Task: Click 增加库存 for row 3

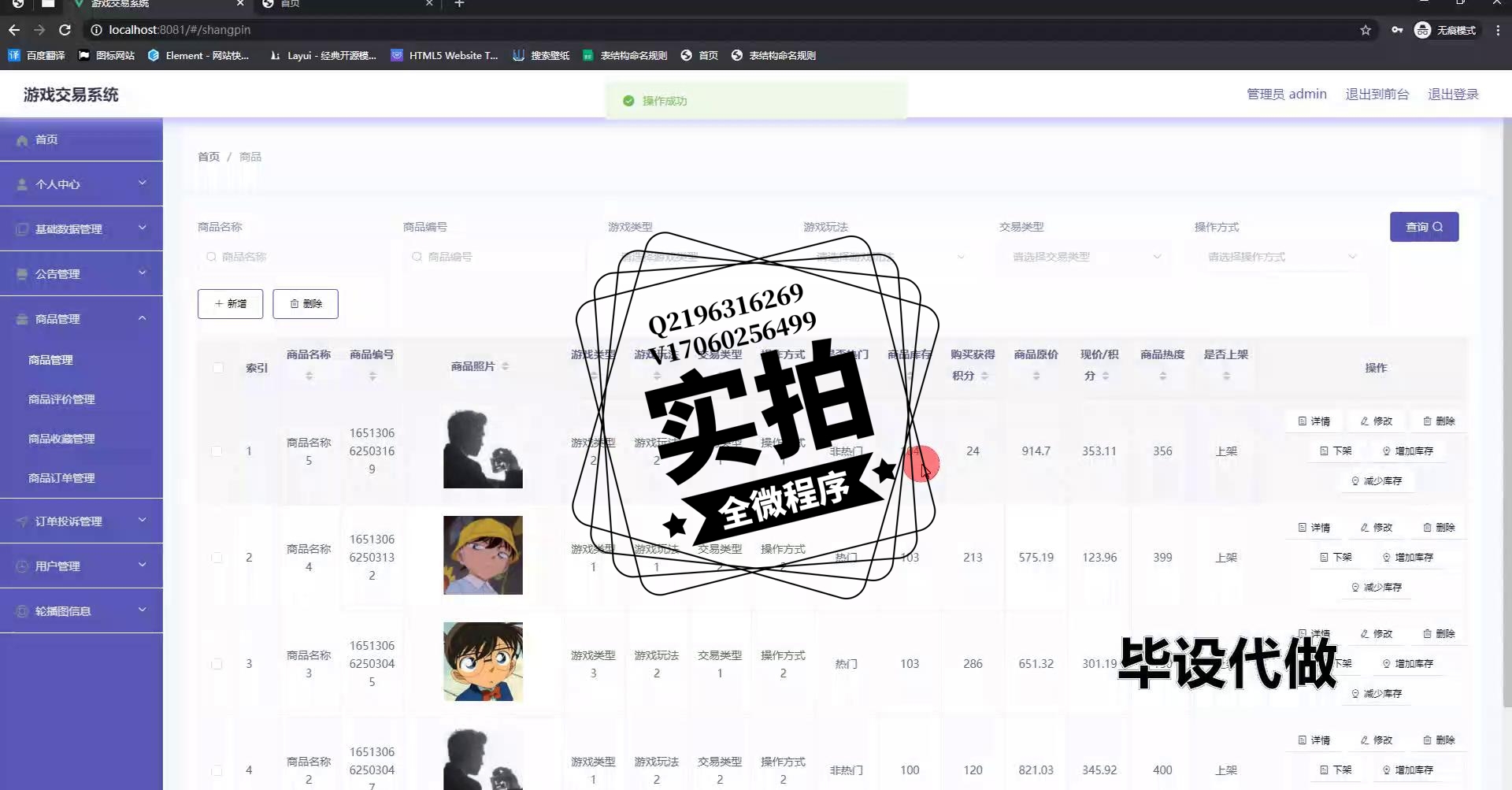Action: [x=1407, y=664]
